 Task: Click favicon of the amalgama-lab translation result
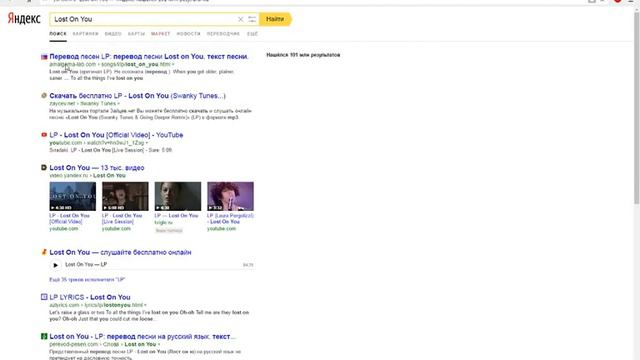click(44, 57)
